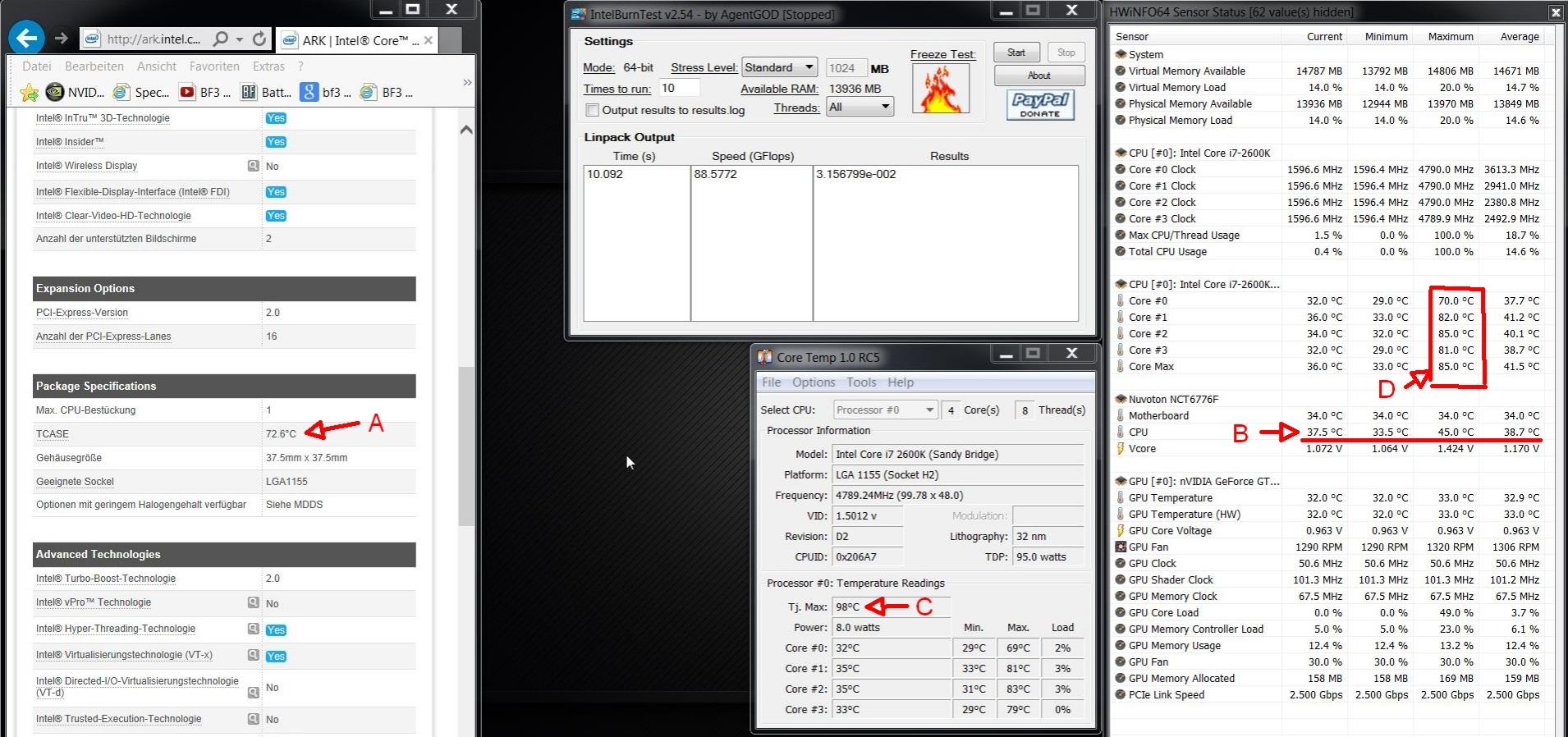
Task: Click the Freeze Test flame image
Action: pyautogui.click(x=941, y=89)
